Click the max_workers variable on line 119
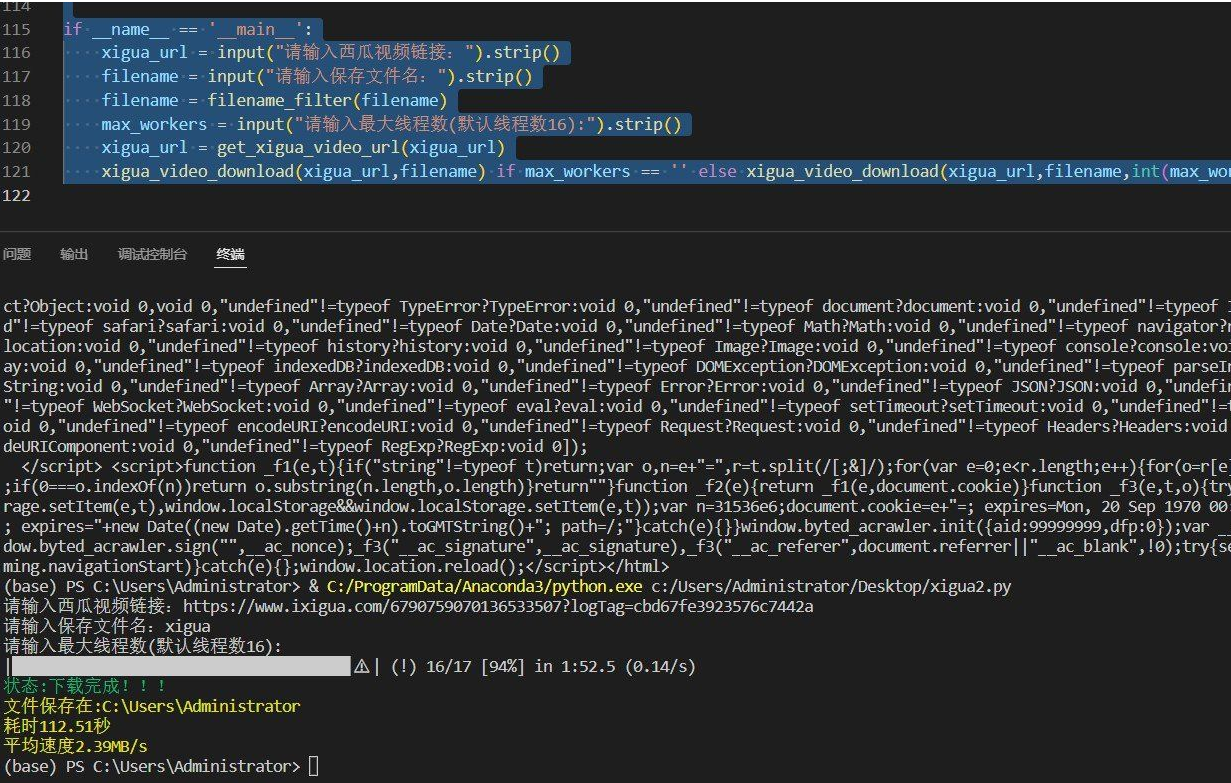The width and height of the screenshot is (1231, 783). pyautogui.click(x=153, y=125)
